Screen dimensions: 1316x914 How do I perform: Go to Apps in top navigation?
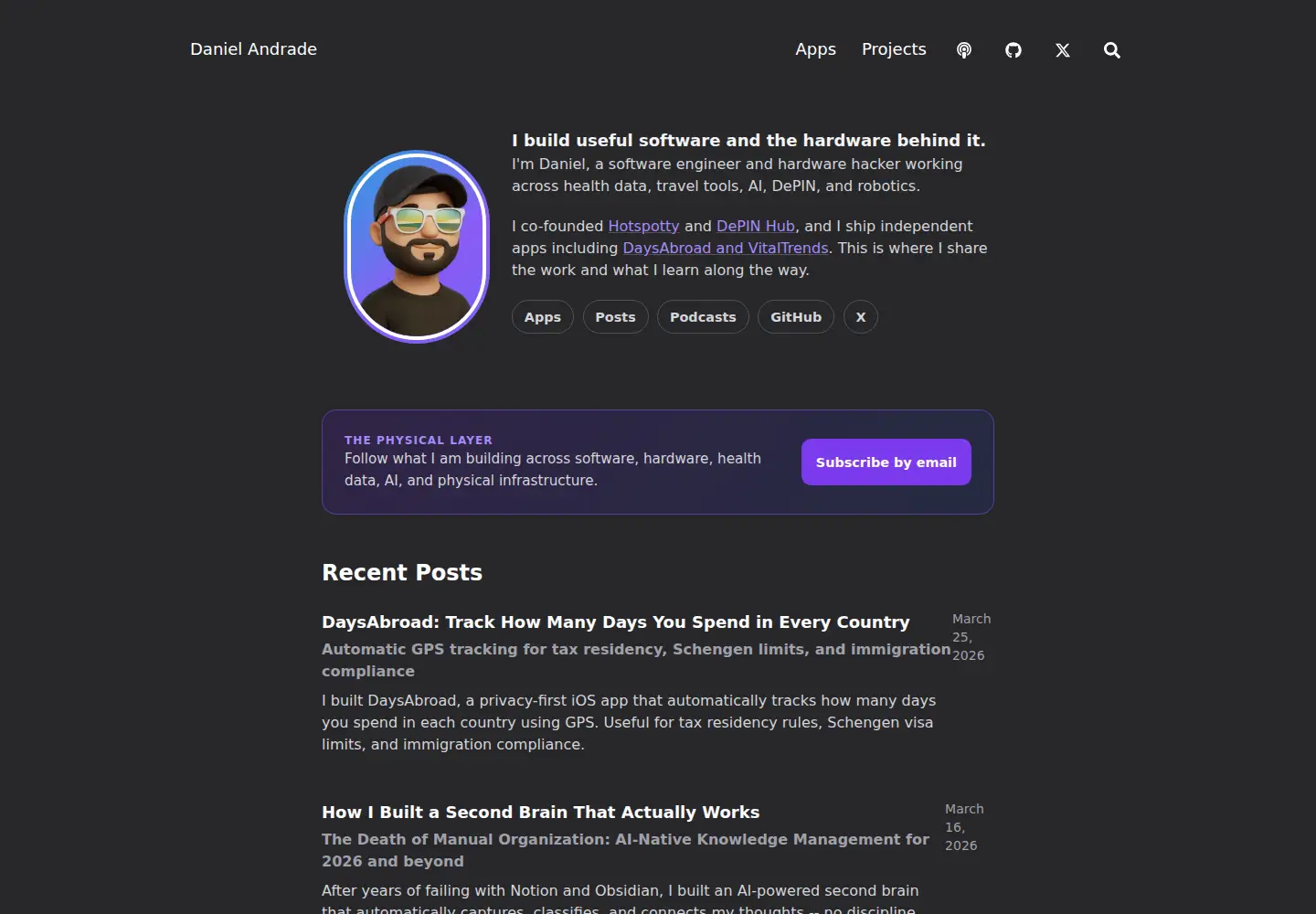point(815,49)
